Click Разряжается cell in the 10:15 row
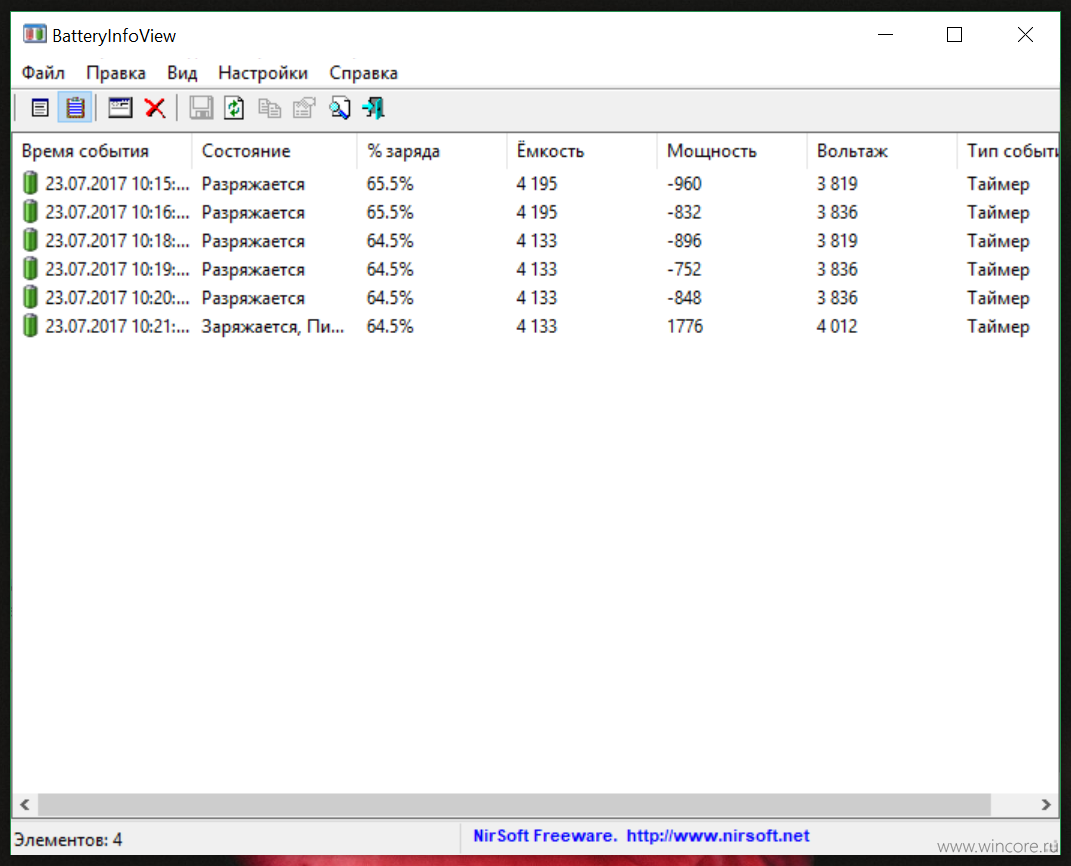 [253, 184]
